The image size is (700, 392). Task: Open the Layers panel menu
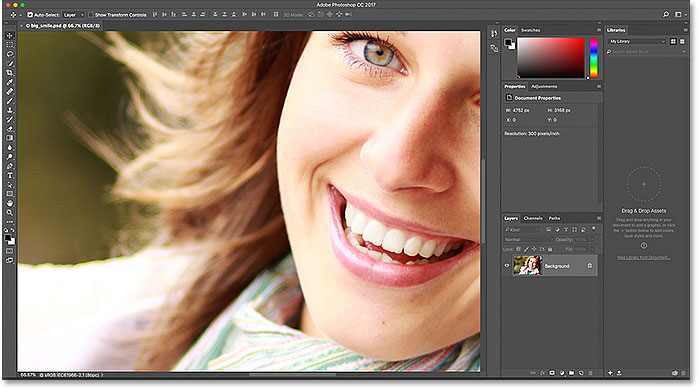[x=599, y=218]
